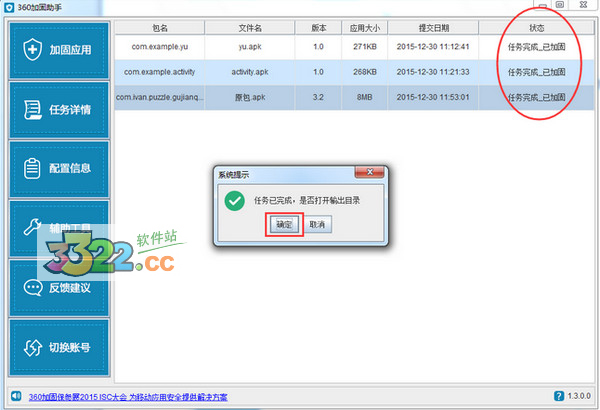The height and width of the screenshot is (410, 600).
Task: Click the yu.apk file name cell
Action: 250,47
